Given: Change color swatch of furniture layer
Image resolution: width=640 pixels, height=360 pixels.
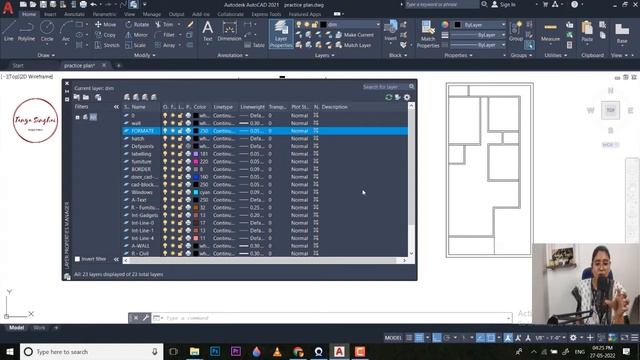Looking at the screenshot, I should [x=196, y=162].
